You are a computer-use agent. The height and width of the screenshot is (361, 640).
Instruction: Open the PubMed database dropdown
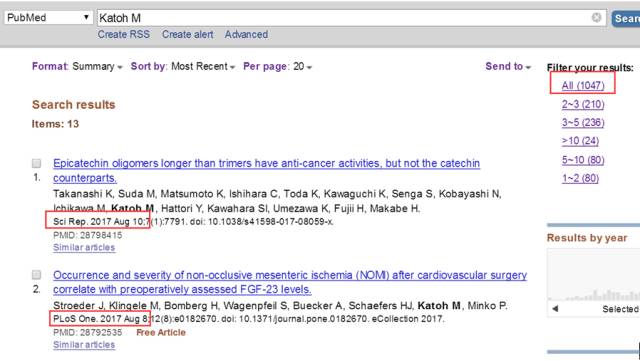48,18
